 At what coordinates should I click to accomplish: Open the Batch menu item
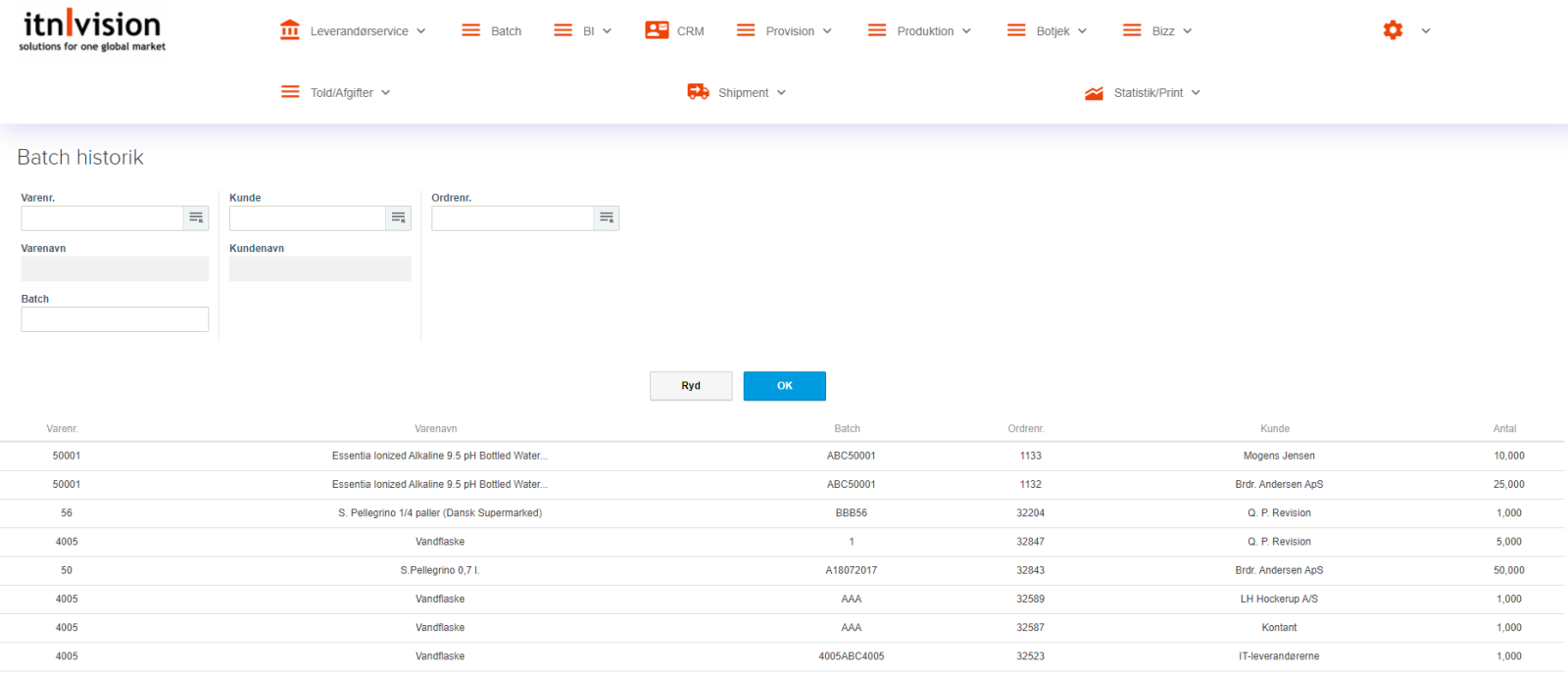pyautogui.click(x=492, y=31)
